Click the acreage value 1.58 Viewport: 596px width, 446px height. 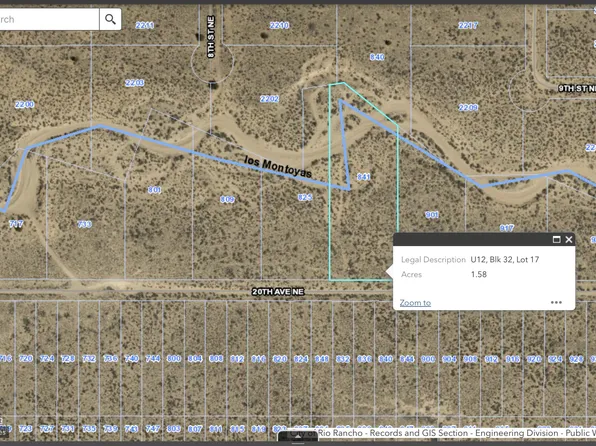(x=479, y=275)
